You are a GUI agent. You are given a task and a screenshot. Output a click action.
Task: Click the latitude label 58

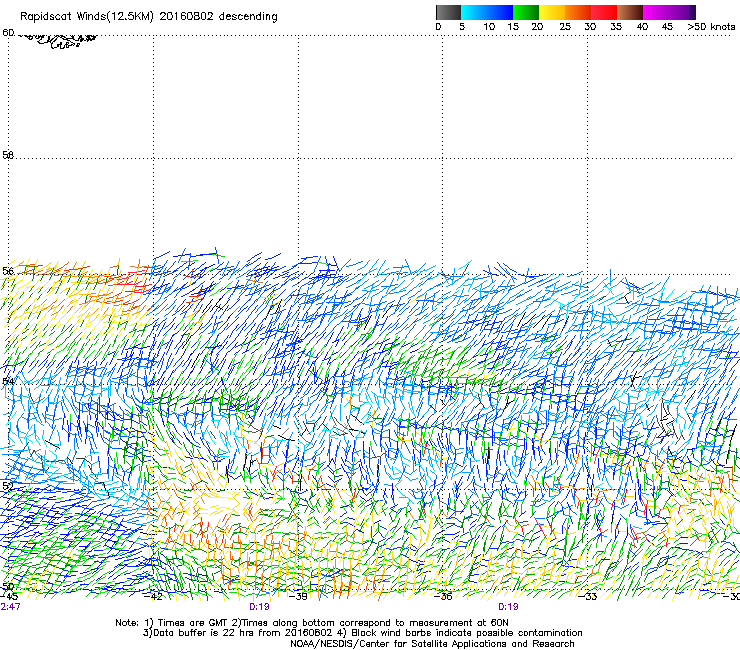[x=8, y=155]
